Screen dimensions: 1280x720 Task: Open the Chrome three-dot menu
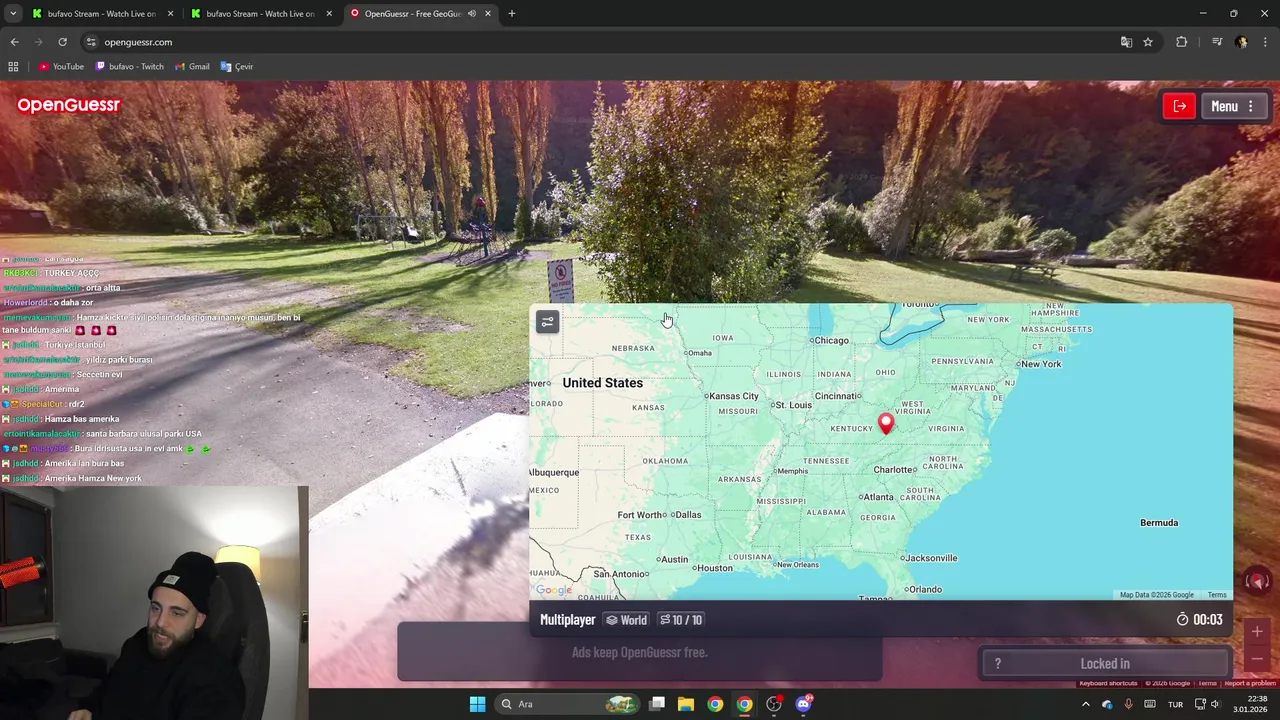coord(1266,42)
